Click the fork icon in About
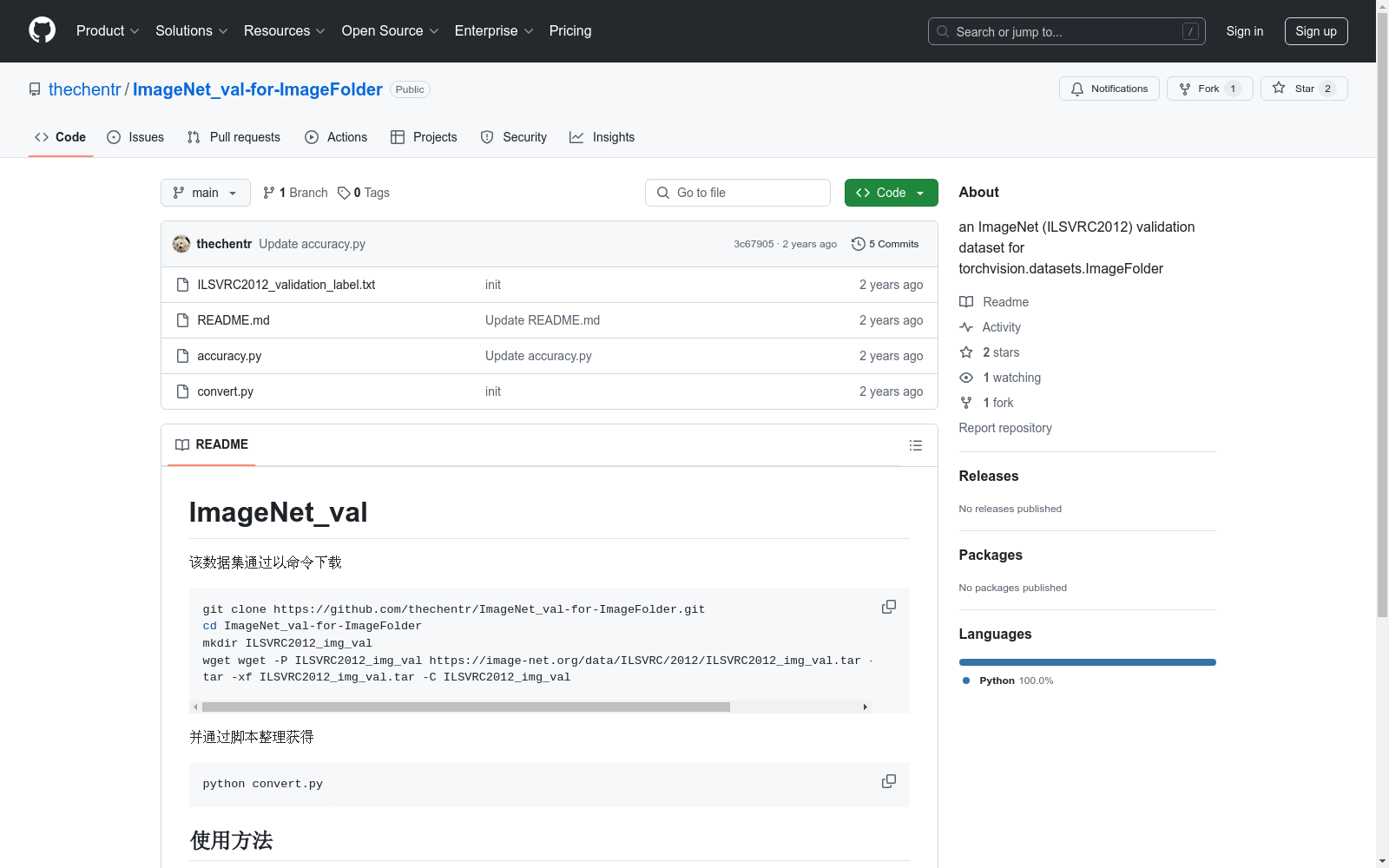 [966, 403]
